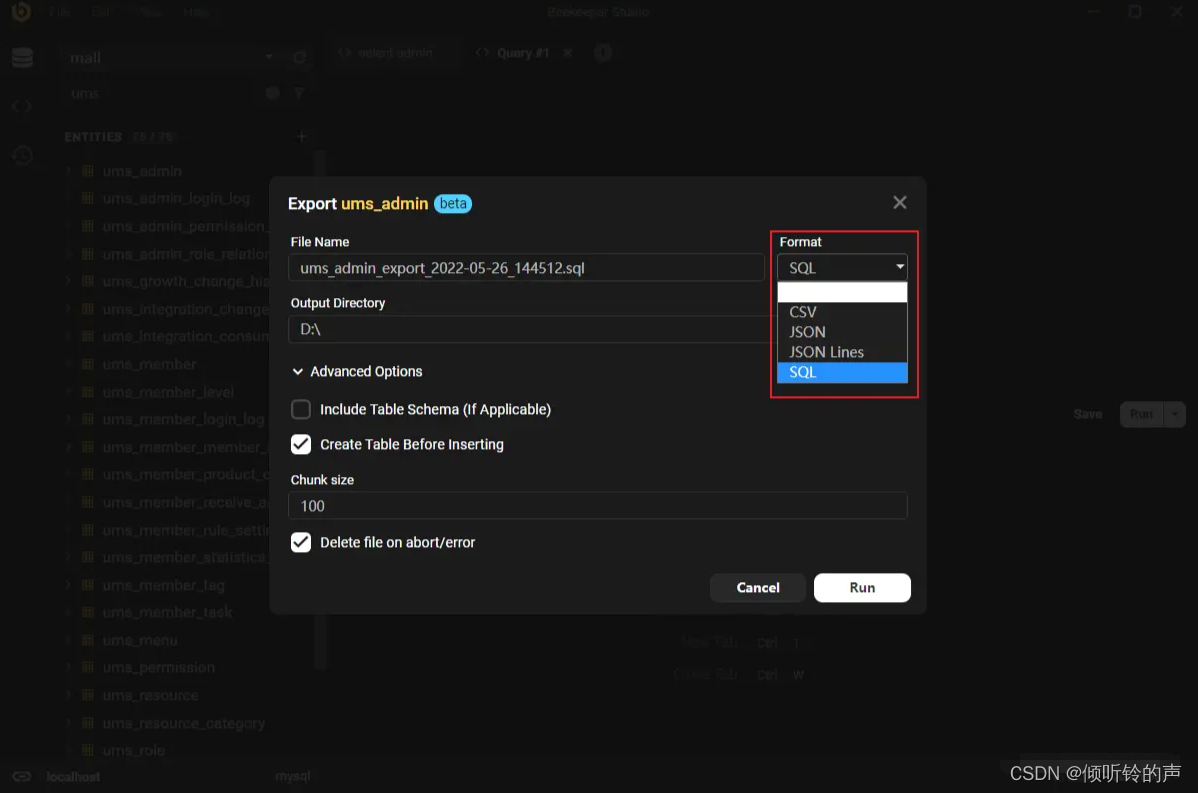Screen dimensions: 1198x793
Task: Select the ums_member_statistics row
Action: click(184, 558)
